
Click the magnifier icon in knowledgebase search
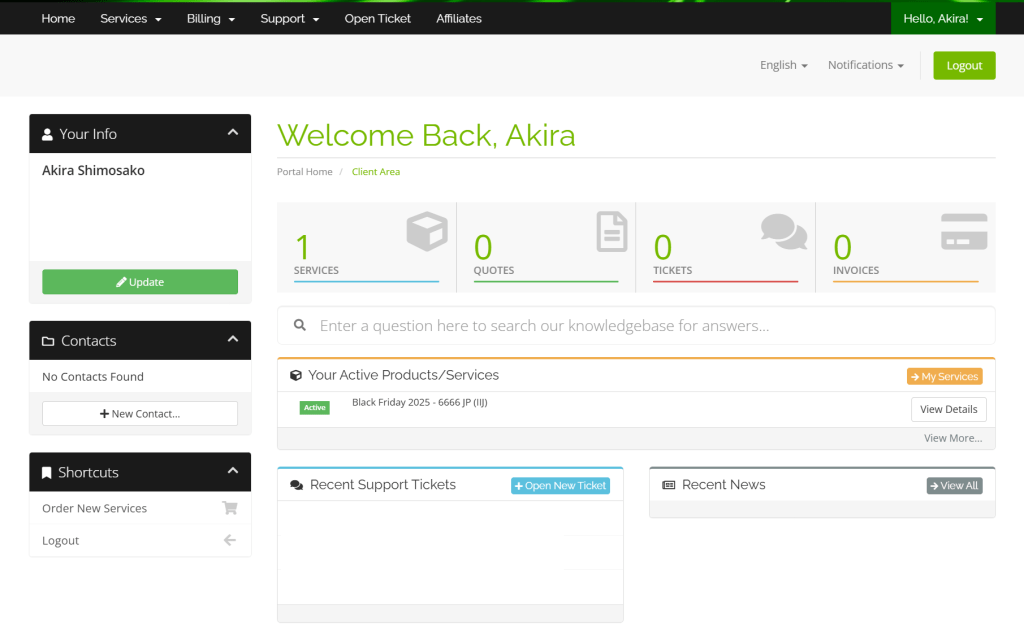click(299, 326)
